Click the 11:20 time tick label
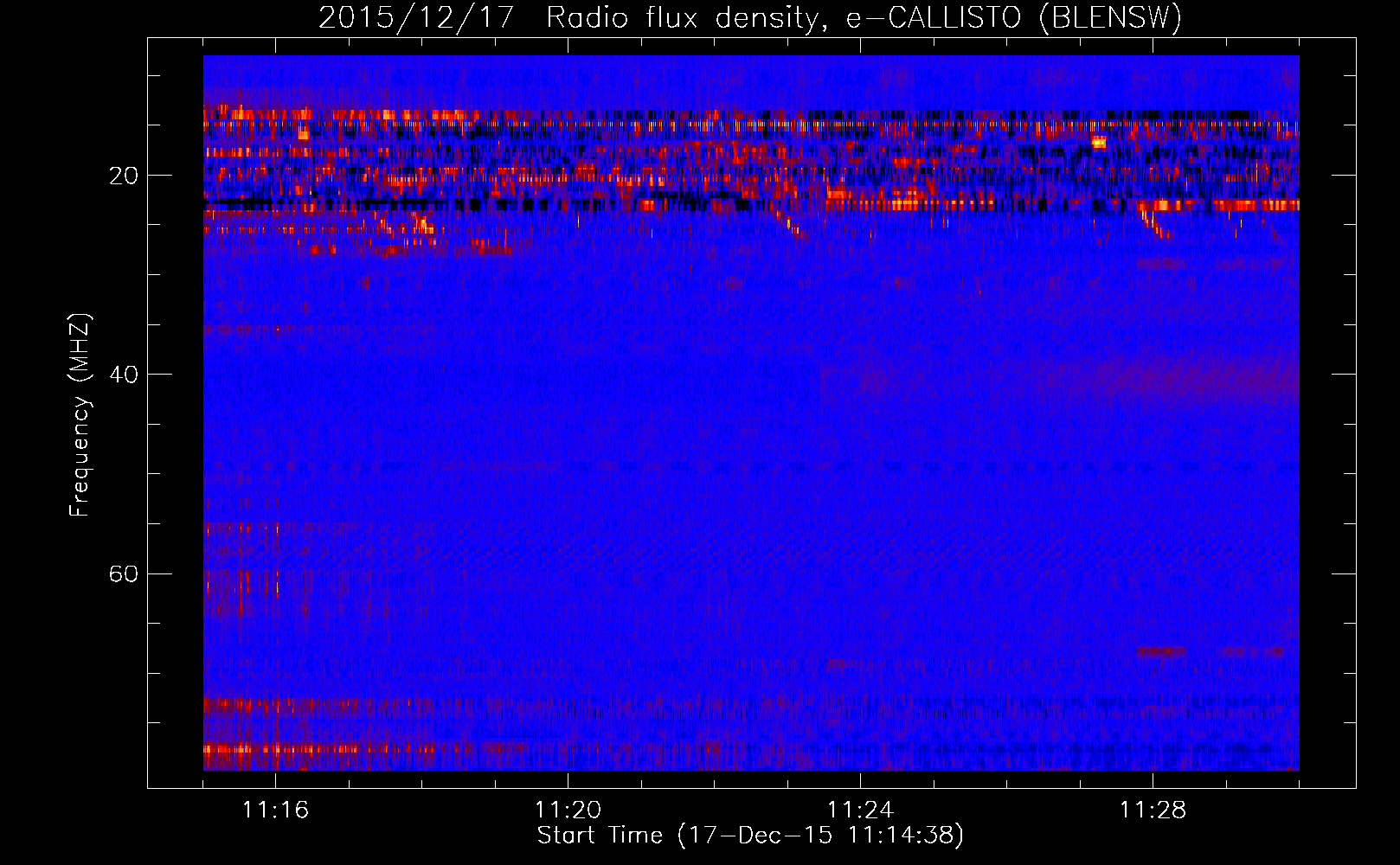This screenshot has width=1400, height=865. [568, 811]
